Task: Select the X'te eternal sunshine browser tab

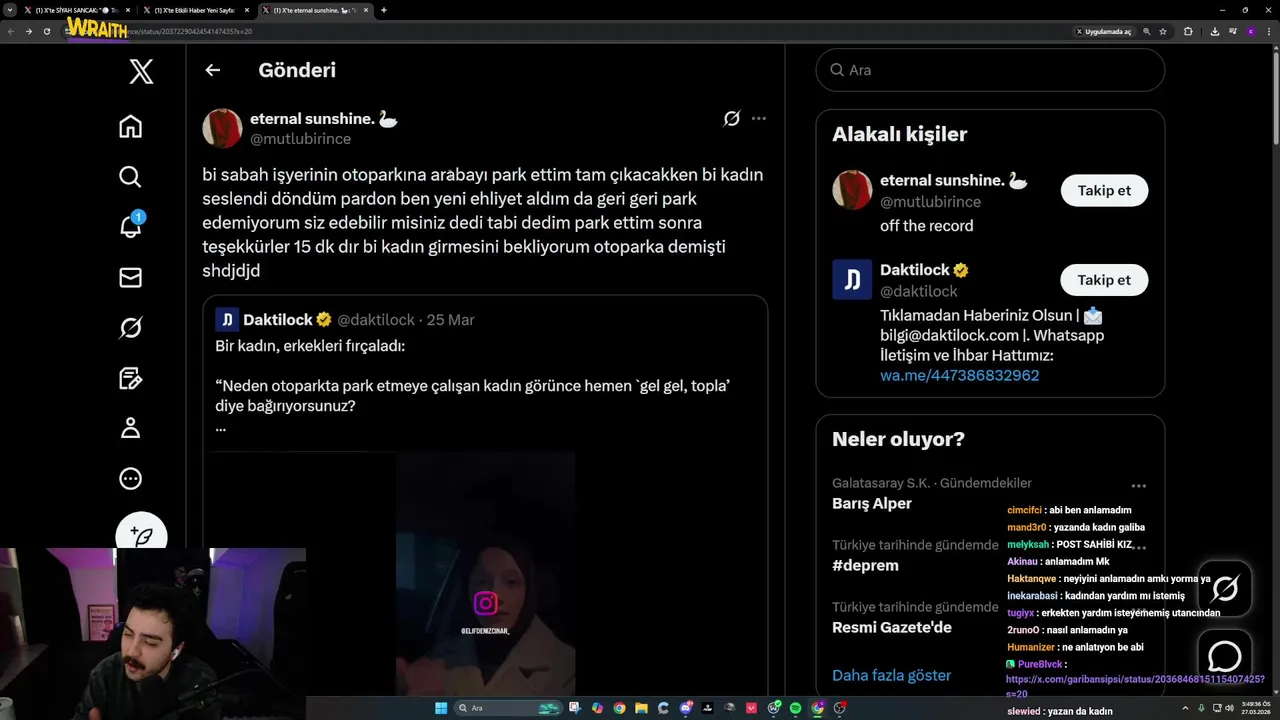Action: pos(316,10)
